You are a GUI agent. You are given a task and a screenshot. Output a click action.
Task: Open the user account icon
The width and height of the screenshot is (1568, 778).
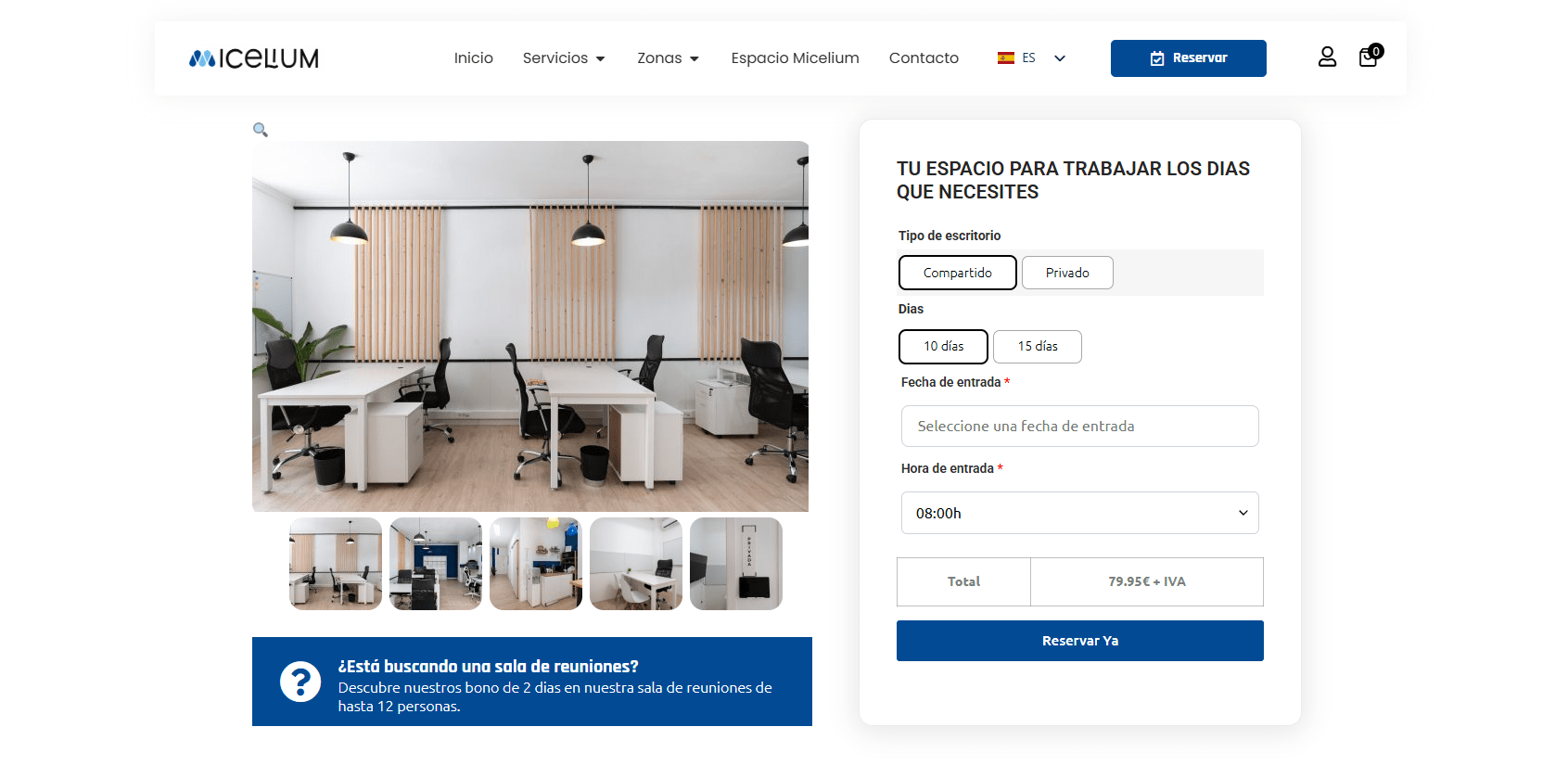1327,57
